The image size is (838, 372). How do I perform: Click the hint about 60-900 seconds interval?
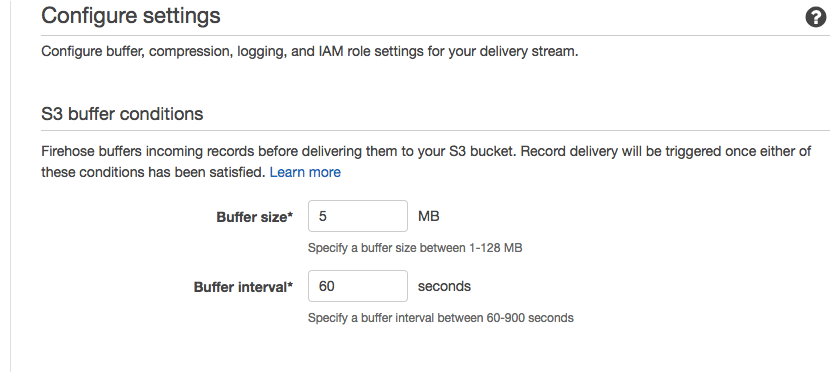coord(440,318)
